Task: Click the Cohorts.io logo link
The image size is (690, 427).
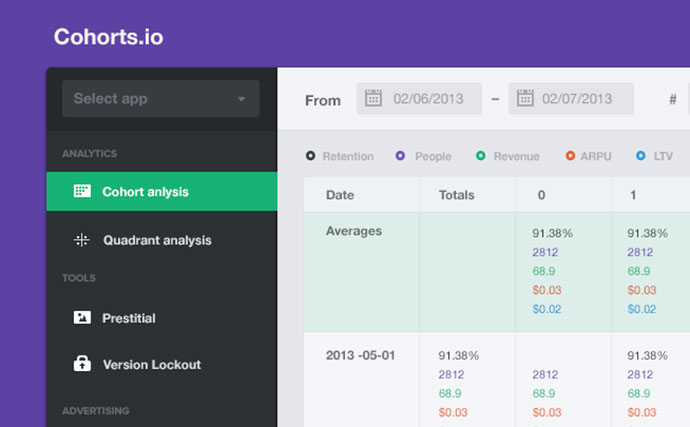Action: tap(108, 37)
